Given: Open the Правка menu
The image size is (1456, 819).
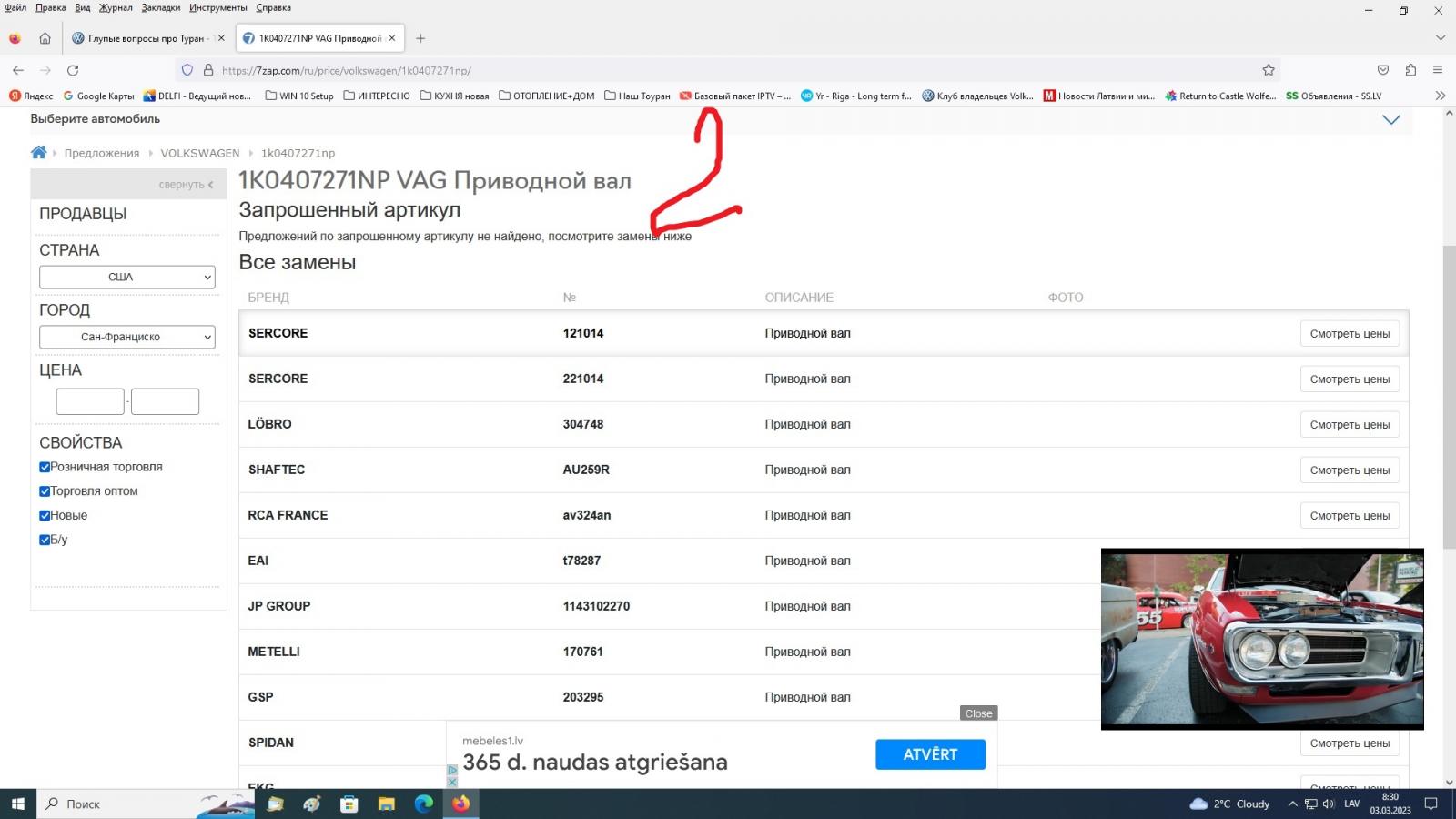Looking at the screenshot, I should [x=51, y=7].
